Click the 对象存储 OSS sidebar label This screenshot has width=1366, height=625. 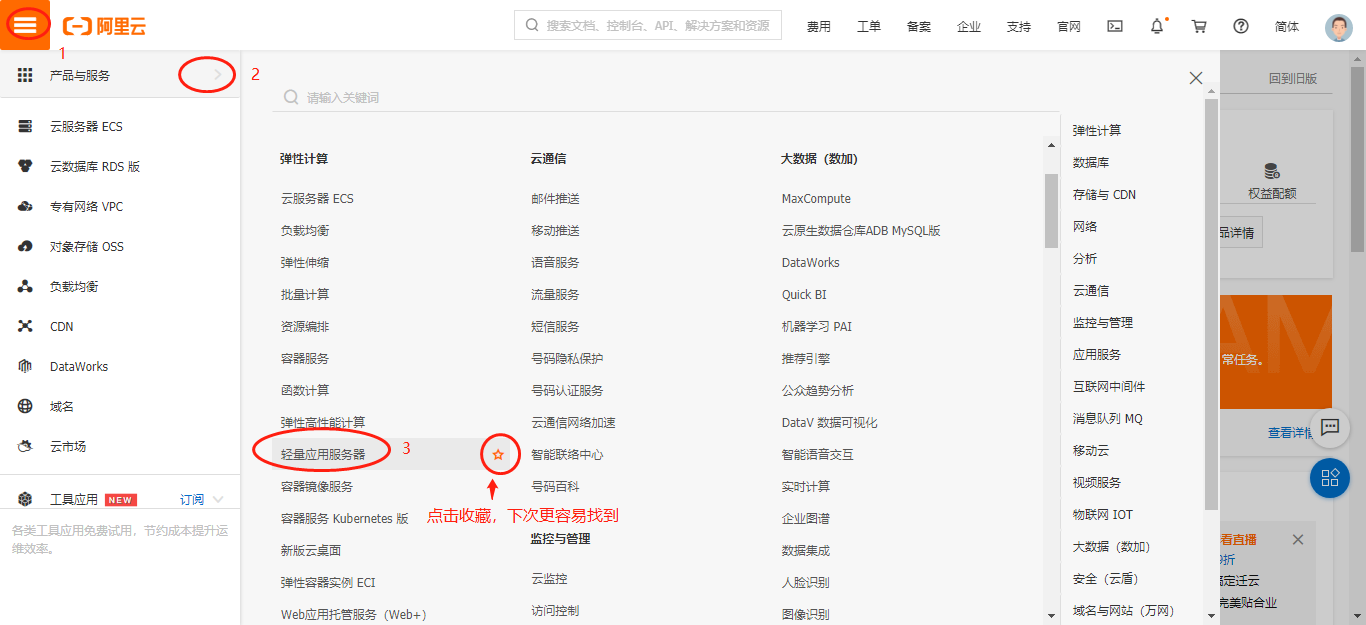tap(87, 247)
